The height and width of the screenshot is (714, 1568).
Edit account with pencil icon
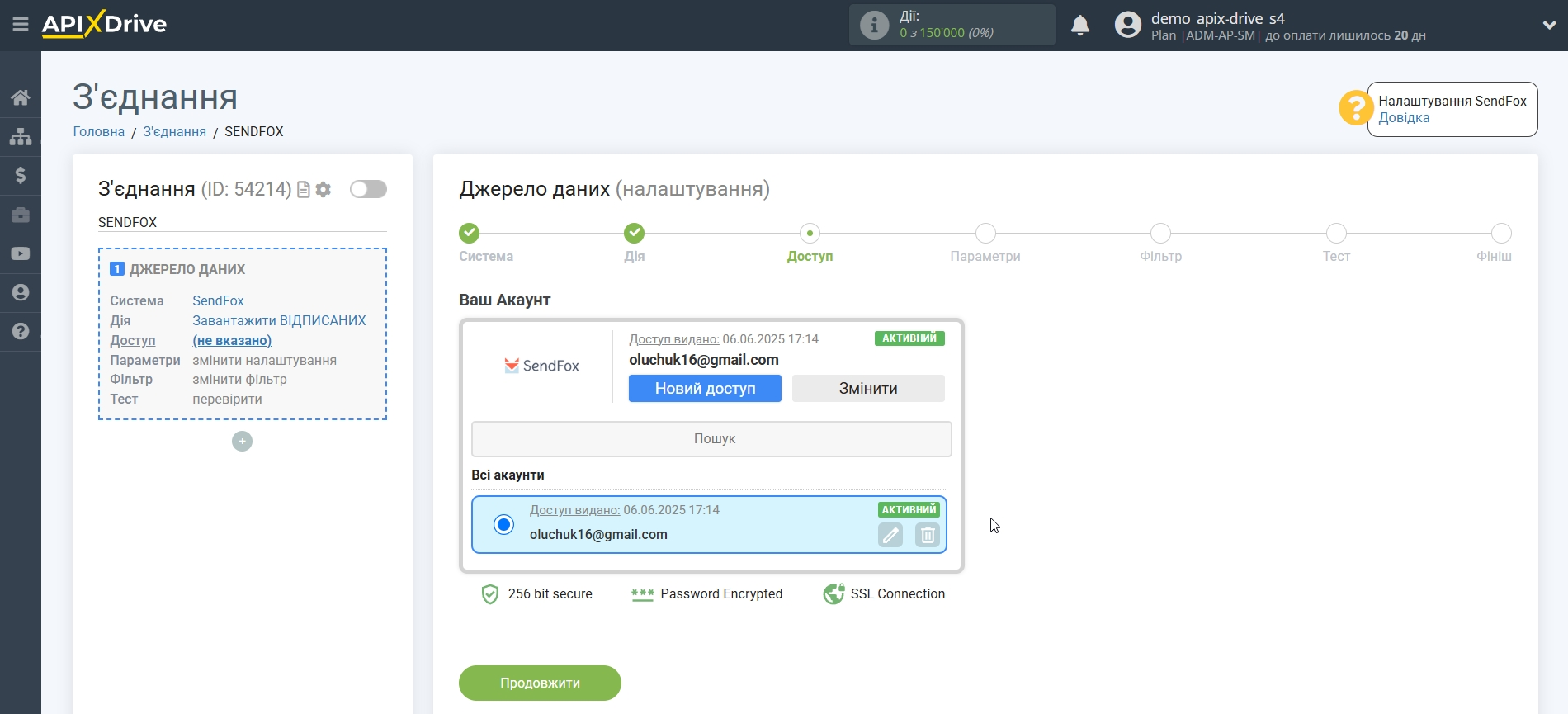[x=890, y=535]
